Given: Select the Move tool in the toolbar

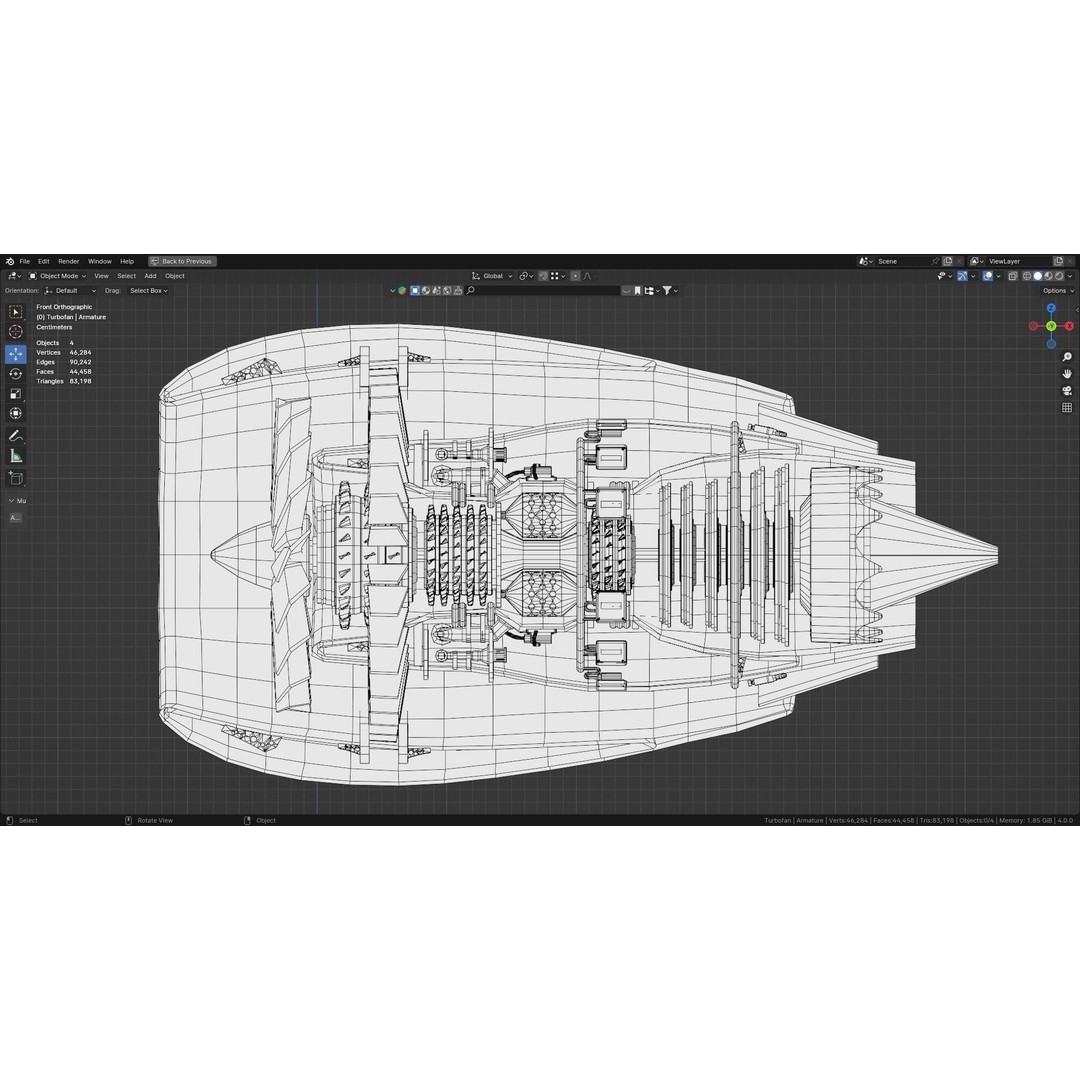Looking at the screenshot, I should pyautogui.click(x=15, y=352).
